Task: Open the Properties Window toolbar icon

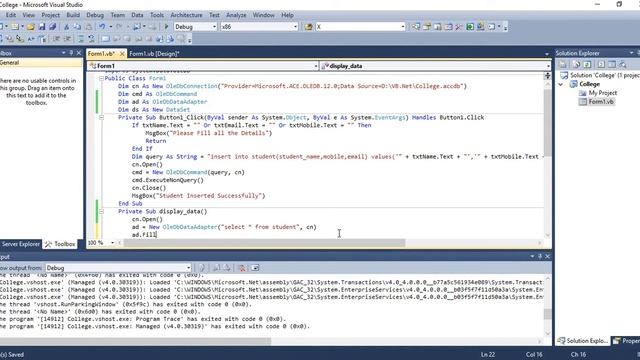Action: click(427, 27)
